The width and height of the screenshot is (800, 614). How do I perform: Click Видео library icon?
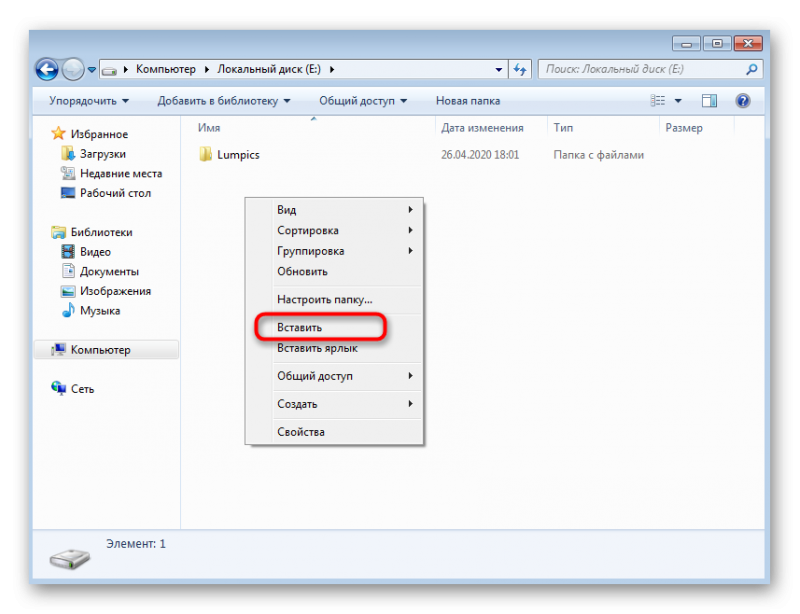tap(68, 251)
